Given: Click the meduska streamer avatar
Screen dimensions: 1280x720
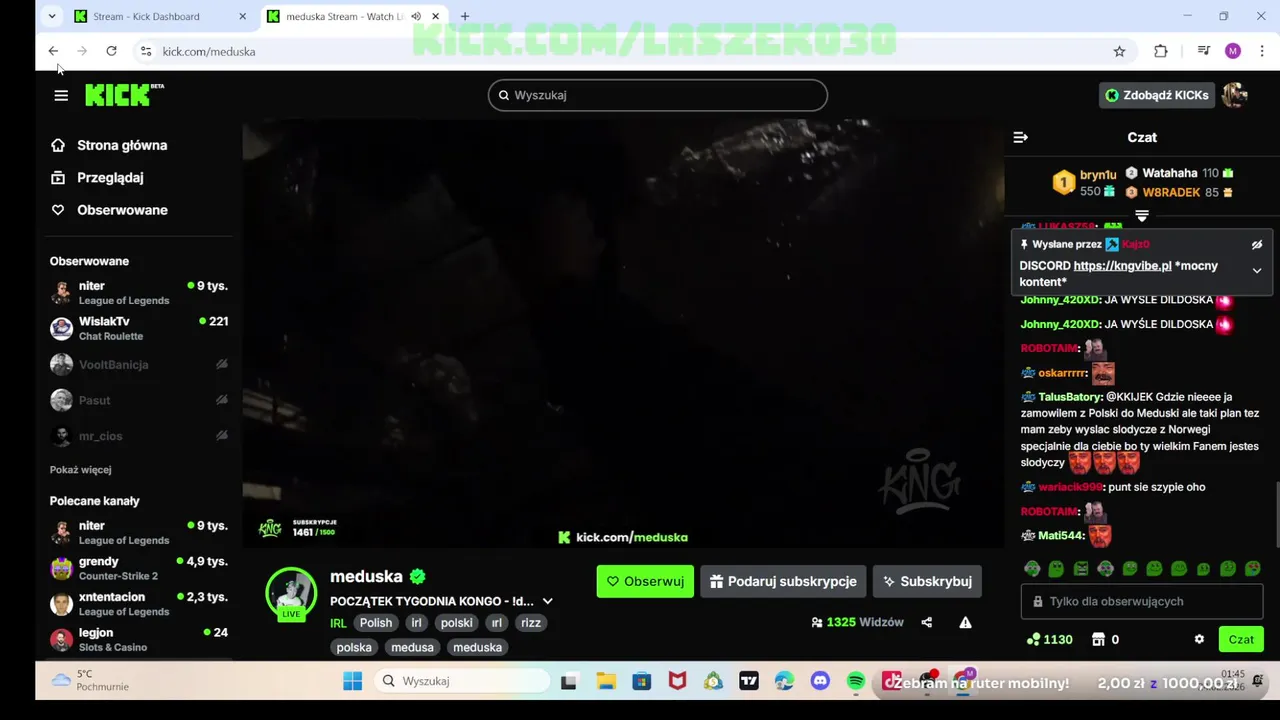Looking at the screenshot, I should 291,593.
